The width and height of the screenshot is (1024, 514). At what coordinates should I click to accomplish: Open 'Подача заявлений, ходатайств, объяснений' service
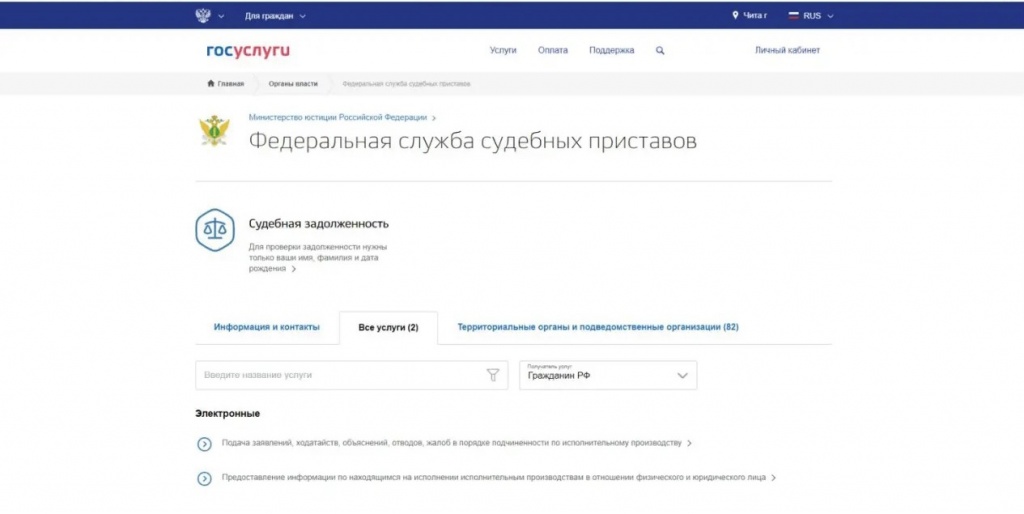point(451,443)
